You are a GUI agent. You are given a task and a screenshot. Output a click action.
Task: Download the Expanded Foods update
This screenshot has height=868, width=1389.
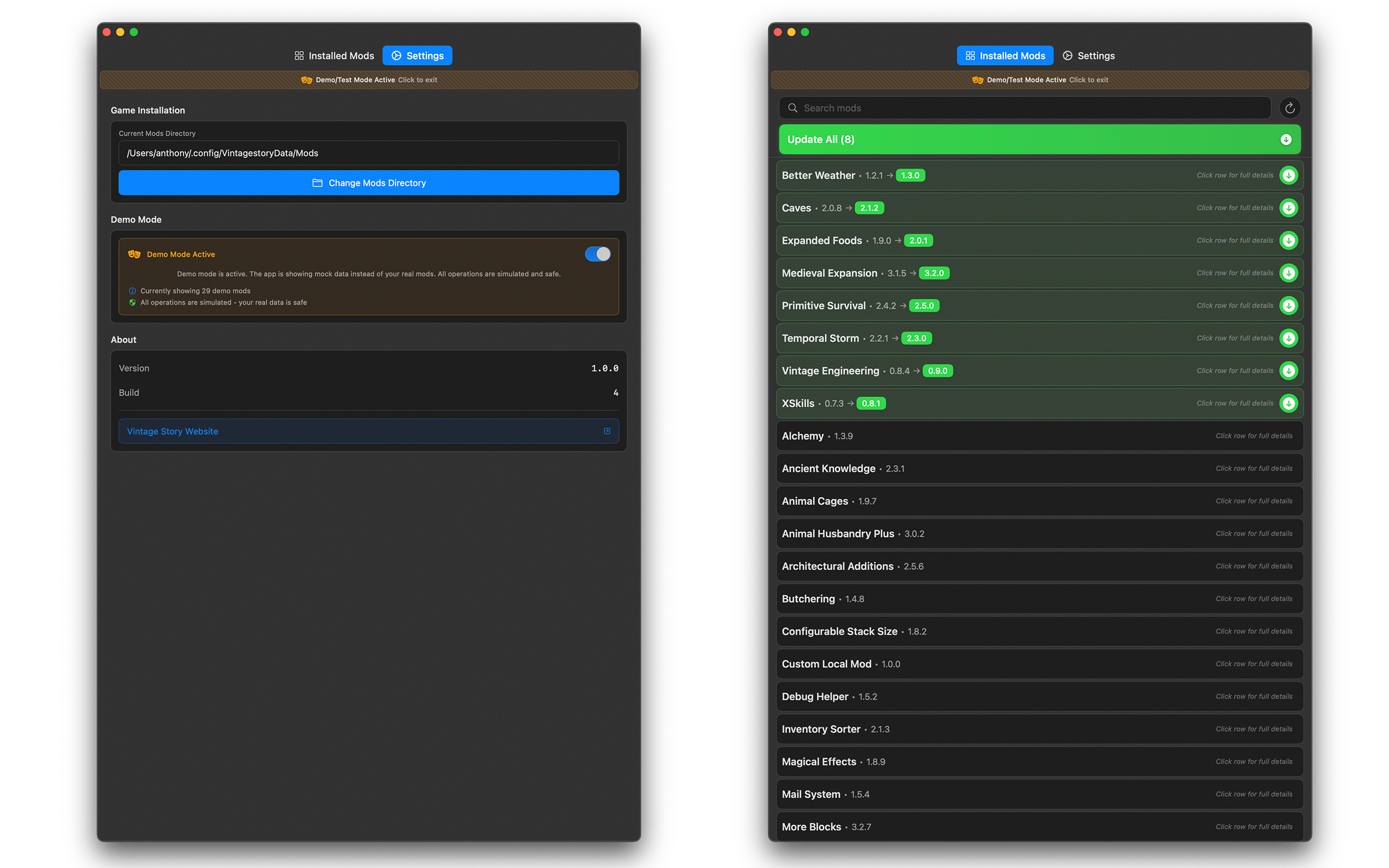1288,240
